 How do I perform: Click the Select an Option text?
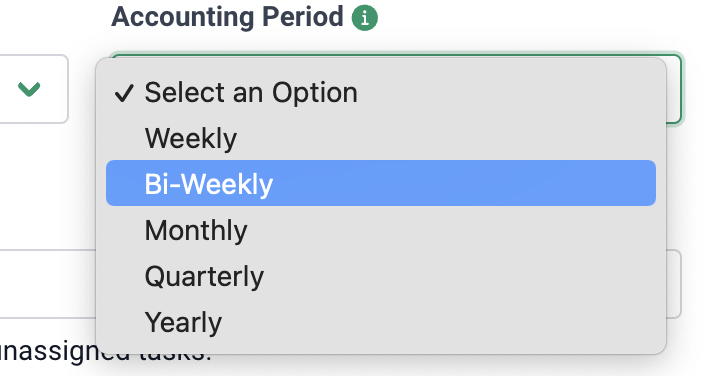pos(251,93)
